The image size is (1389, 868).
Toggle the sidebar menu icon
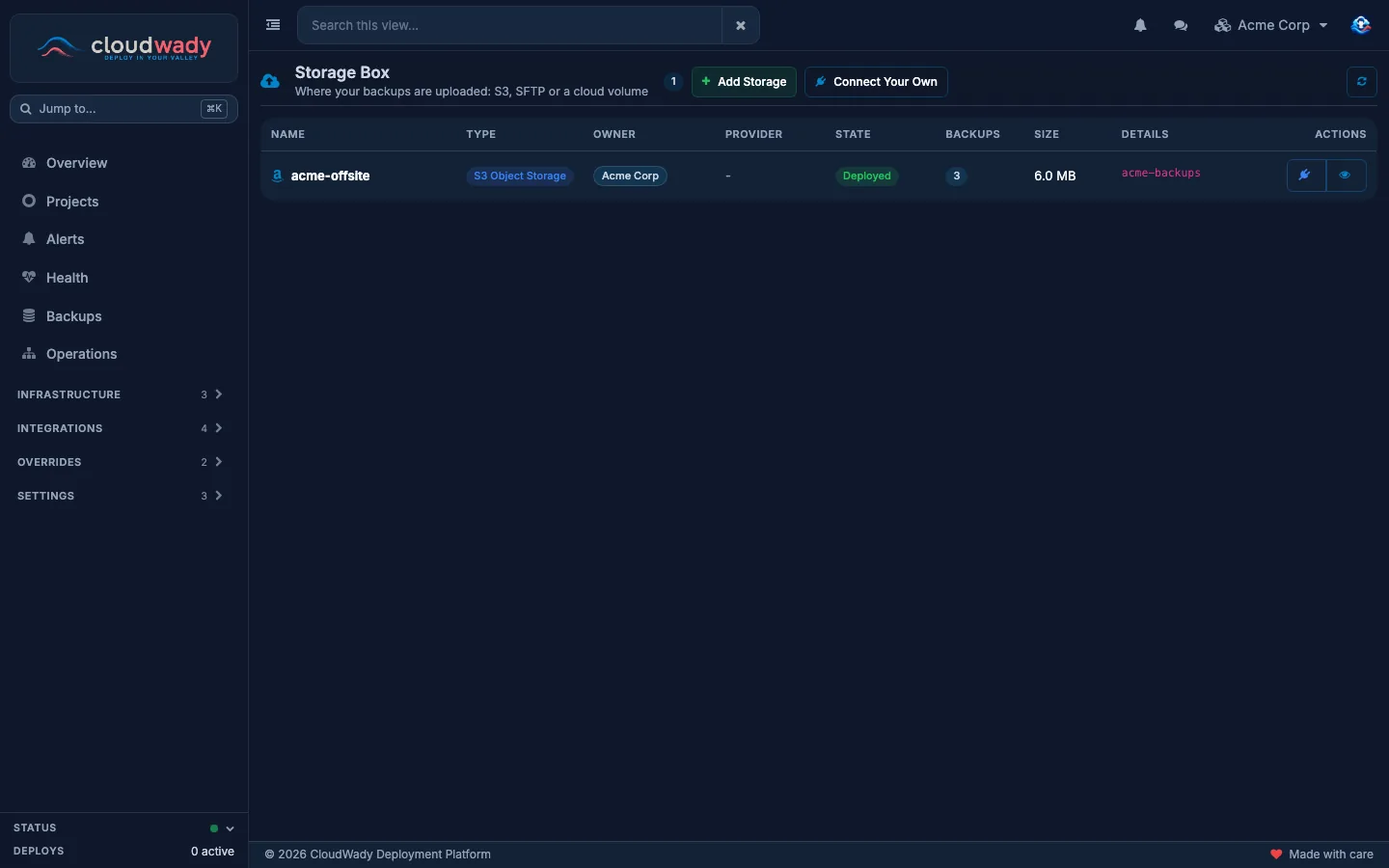point(273,25)
